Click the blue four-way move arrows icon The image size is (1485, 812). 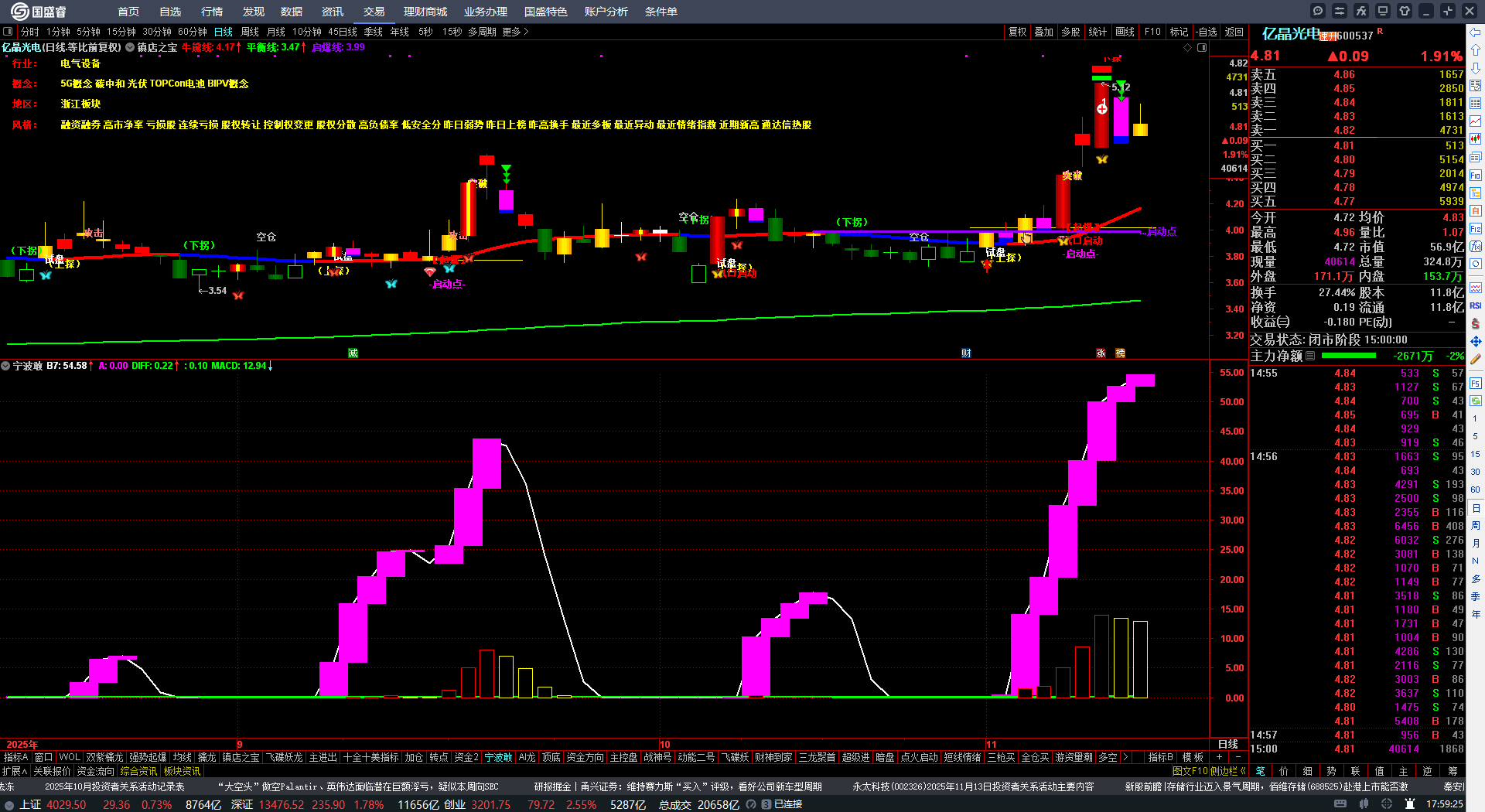pyautogui.click(x=1476, y=341)
